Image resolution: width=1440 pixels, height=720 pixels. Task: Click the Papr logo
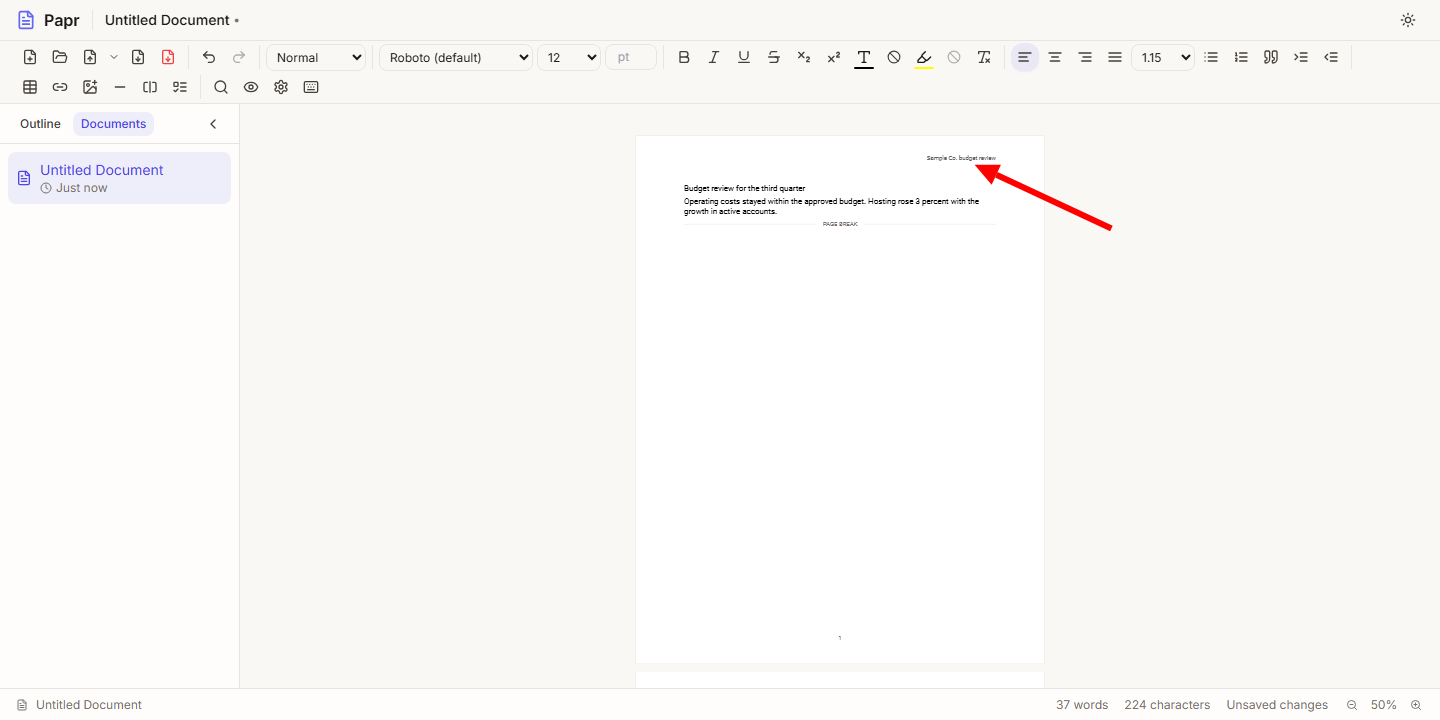tap(48, 20)
